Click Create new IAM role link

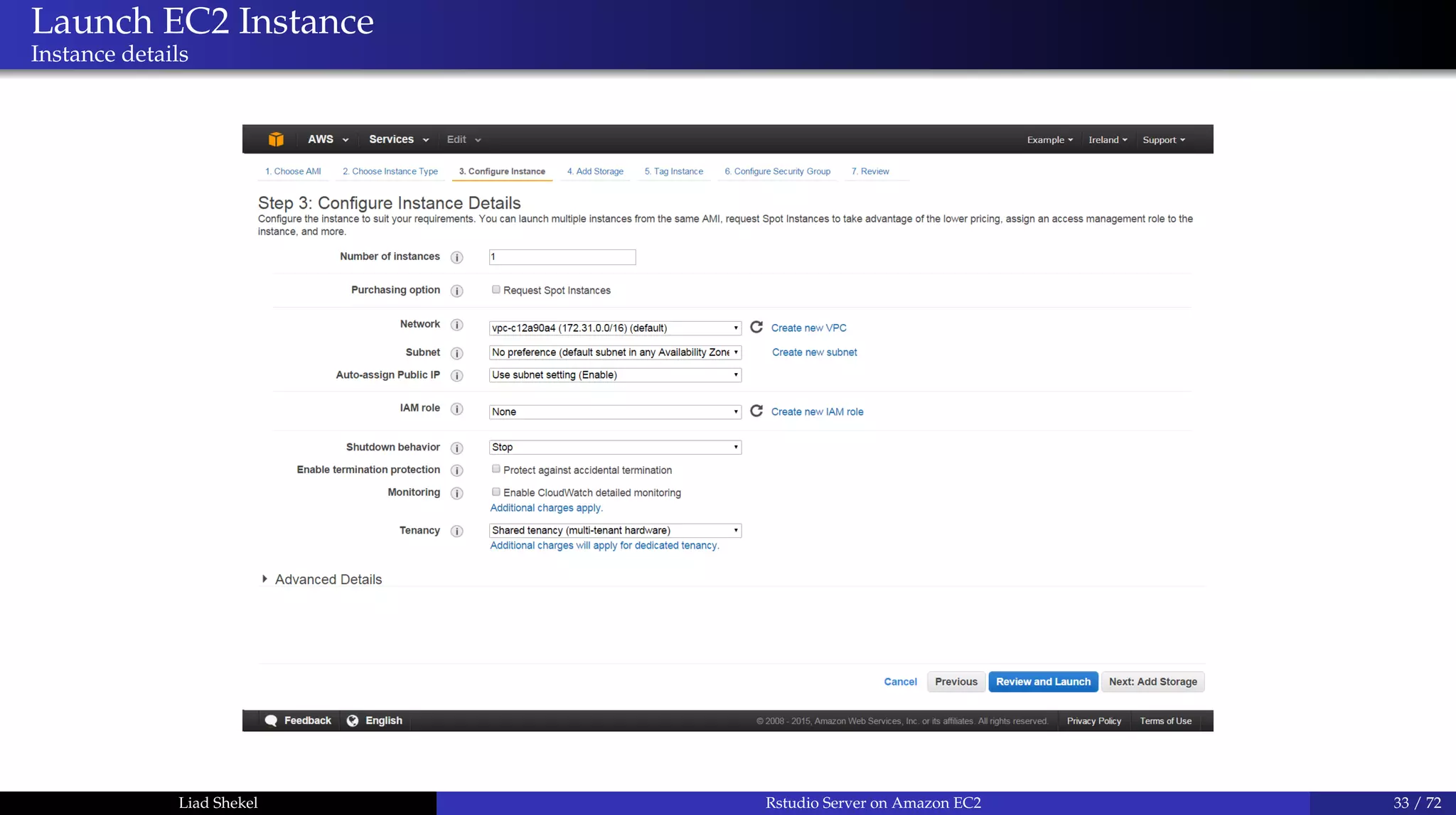click(x=818, y=411)
